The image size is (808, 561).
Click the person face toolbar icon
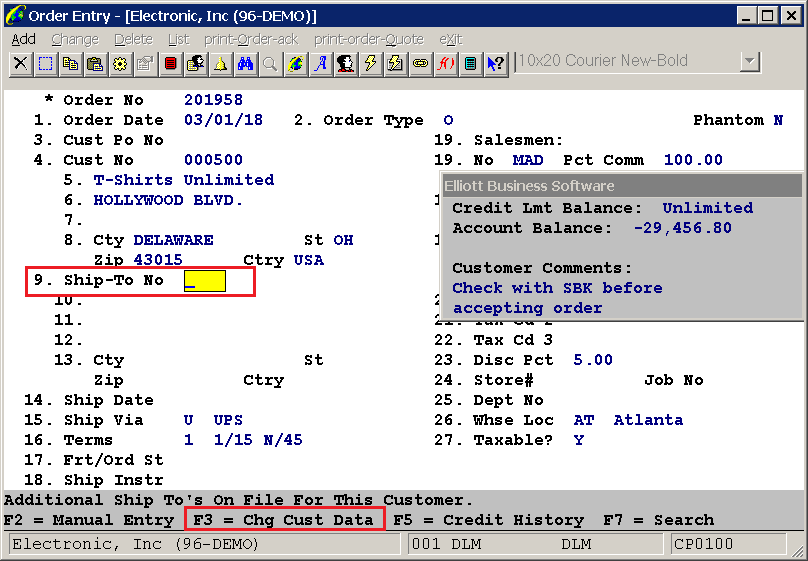[345, 64]
